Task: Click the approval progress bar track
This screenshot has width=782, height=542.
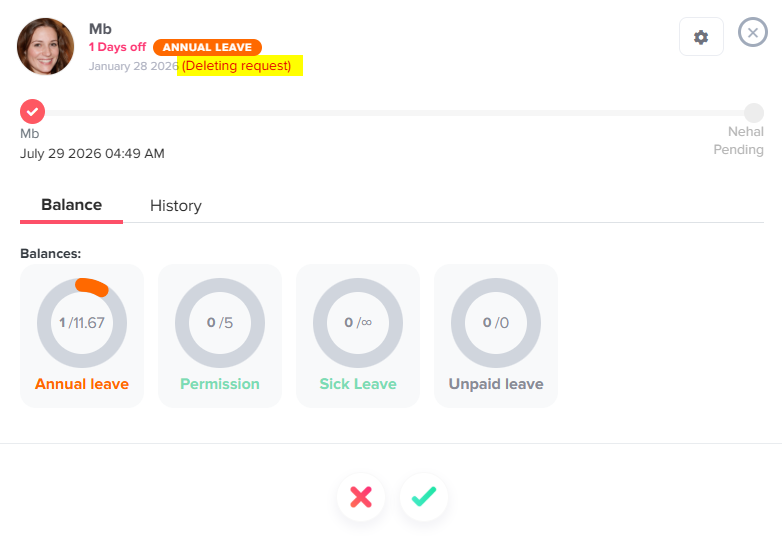Action: pyautogui.click(x=394, y=113)
